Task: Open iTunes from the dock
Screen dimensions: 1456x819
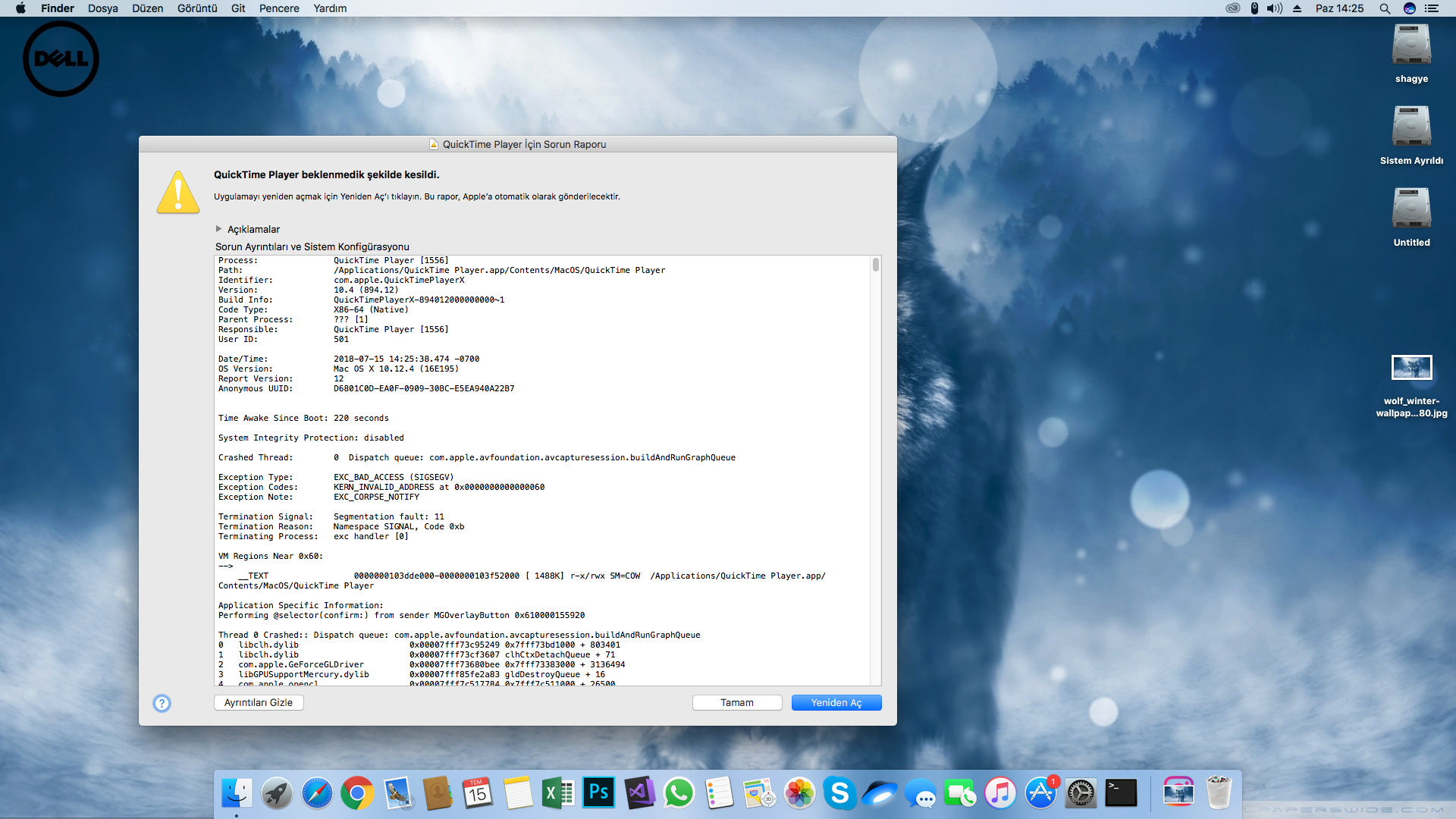Action: pos(1000,793)
